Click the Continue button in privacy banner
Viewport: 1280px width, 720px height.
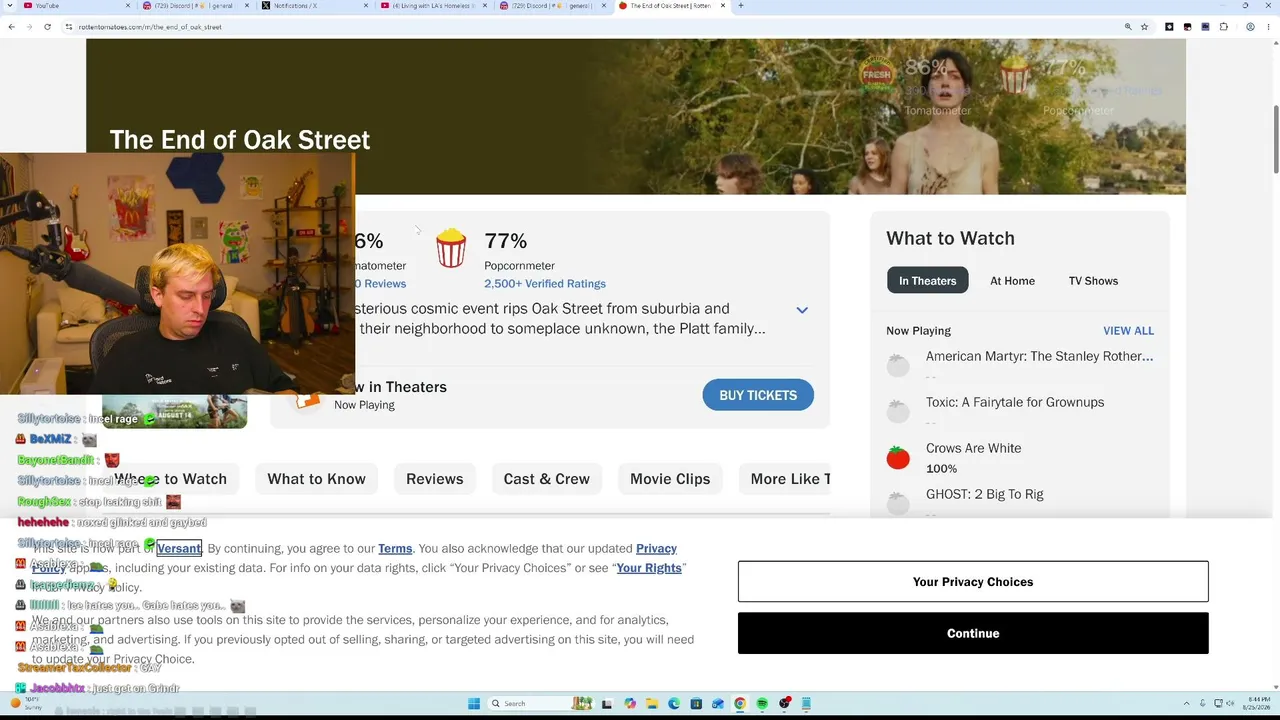tap(973, 633)
